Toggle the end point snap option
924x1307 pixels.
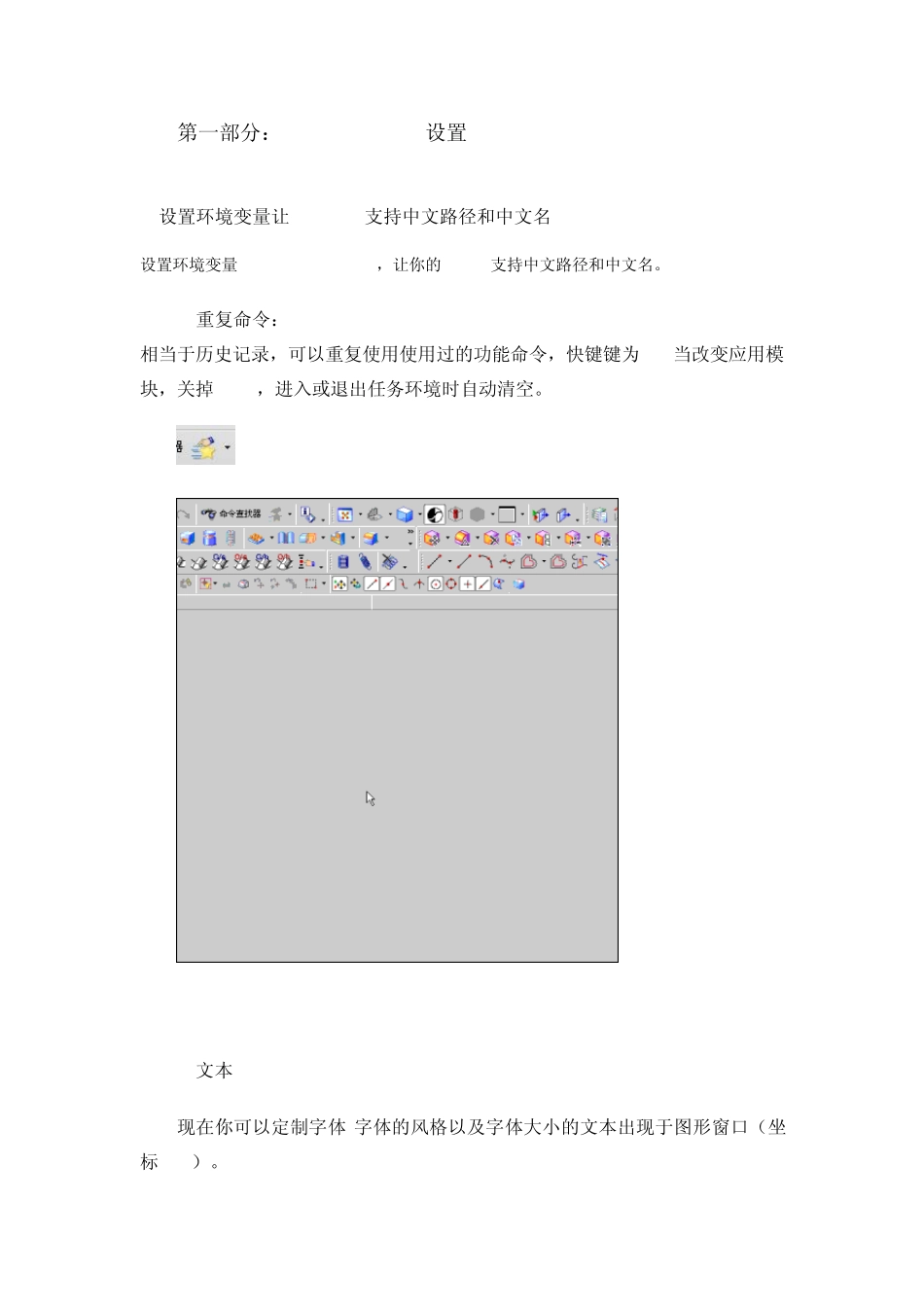click(372, 583)
